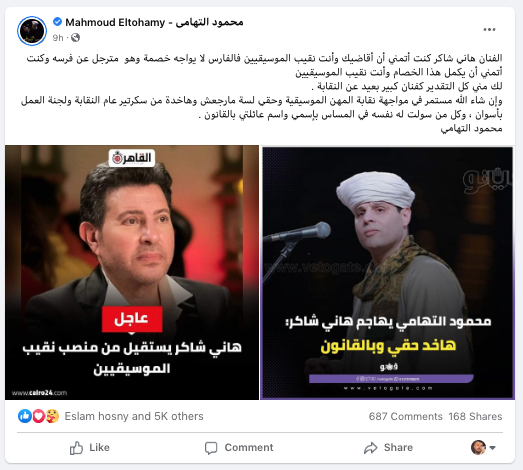Expand the comment-as profile dropdown arrow

click(492, 448)
